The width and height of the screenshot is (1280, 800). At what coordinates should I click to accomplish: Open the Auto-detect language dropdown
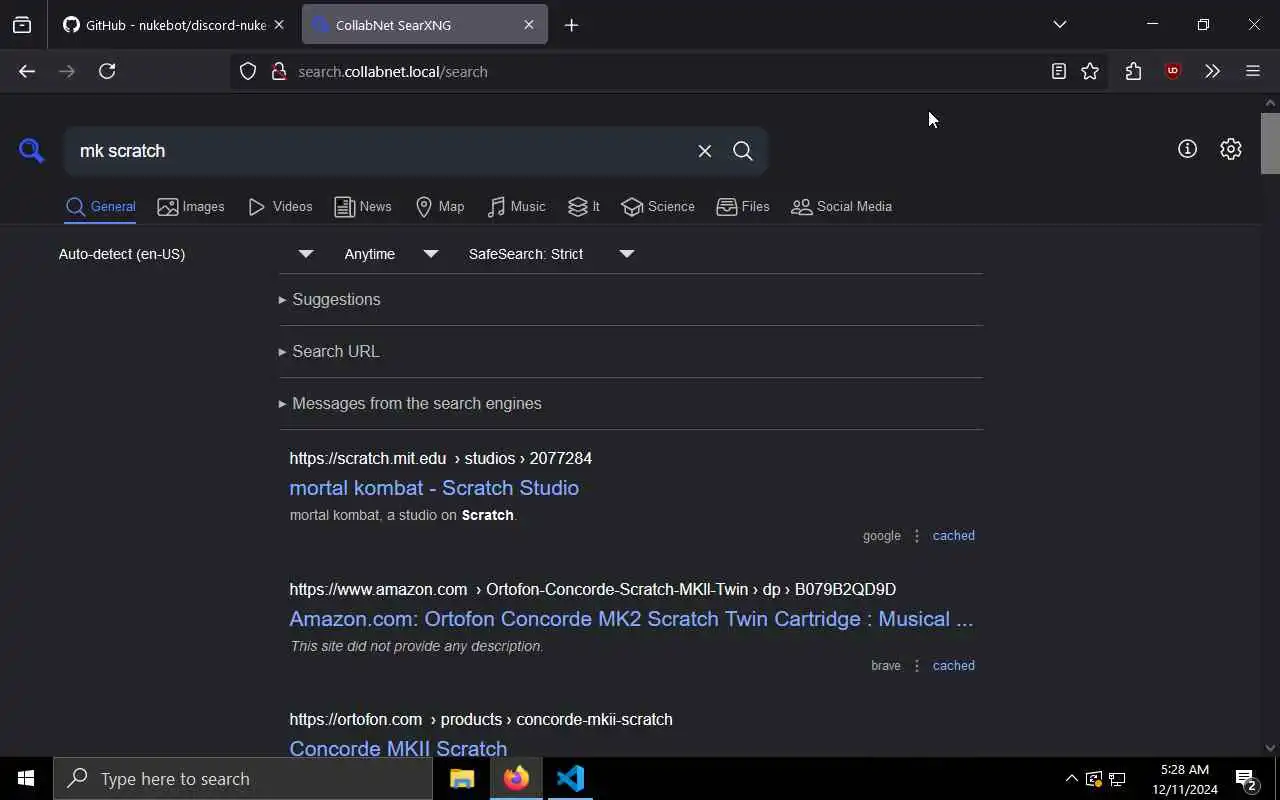point(186,254)
